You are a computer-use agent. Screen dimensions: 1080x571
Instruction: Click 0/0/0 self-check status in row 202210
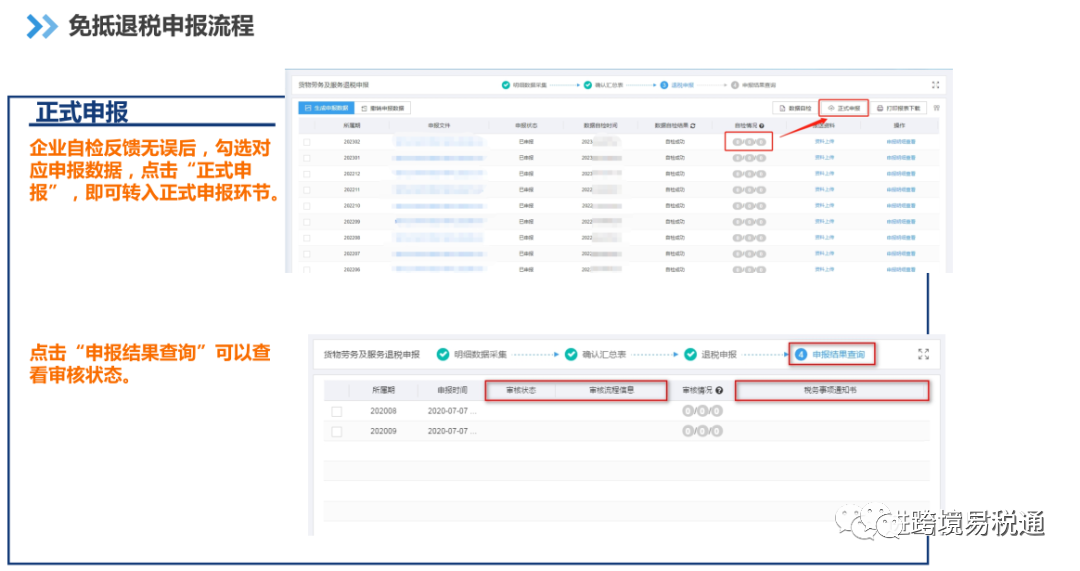click(x=749, y=206)
